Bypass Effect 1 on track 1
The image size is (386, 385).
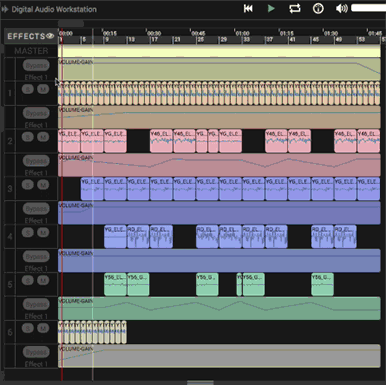point(36,113)
